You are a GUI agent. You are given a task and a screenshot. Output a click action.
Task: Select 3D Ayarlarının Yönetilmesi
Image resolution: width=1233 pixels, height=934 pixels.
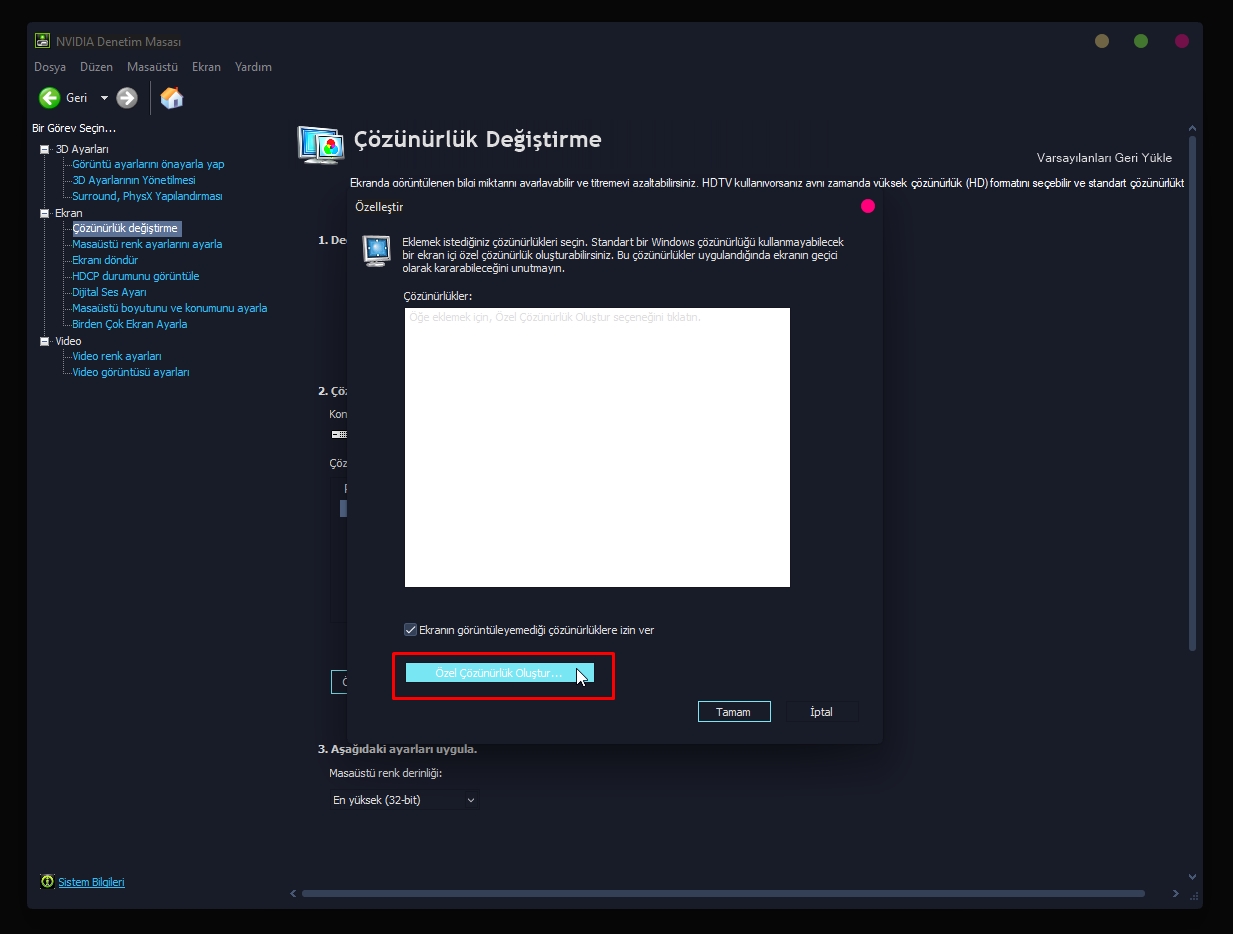[x=134, y=180]
